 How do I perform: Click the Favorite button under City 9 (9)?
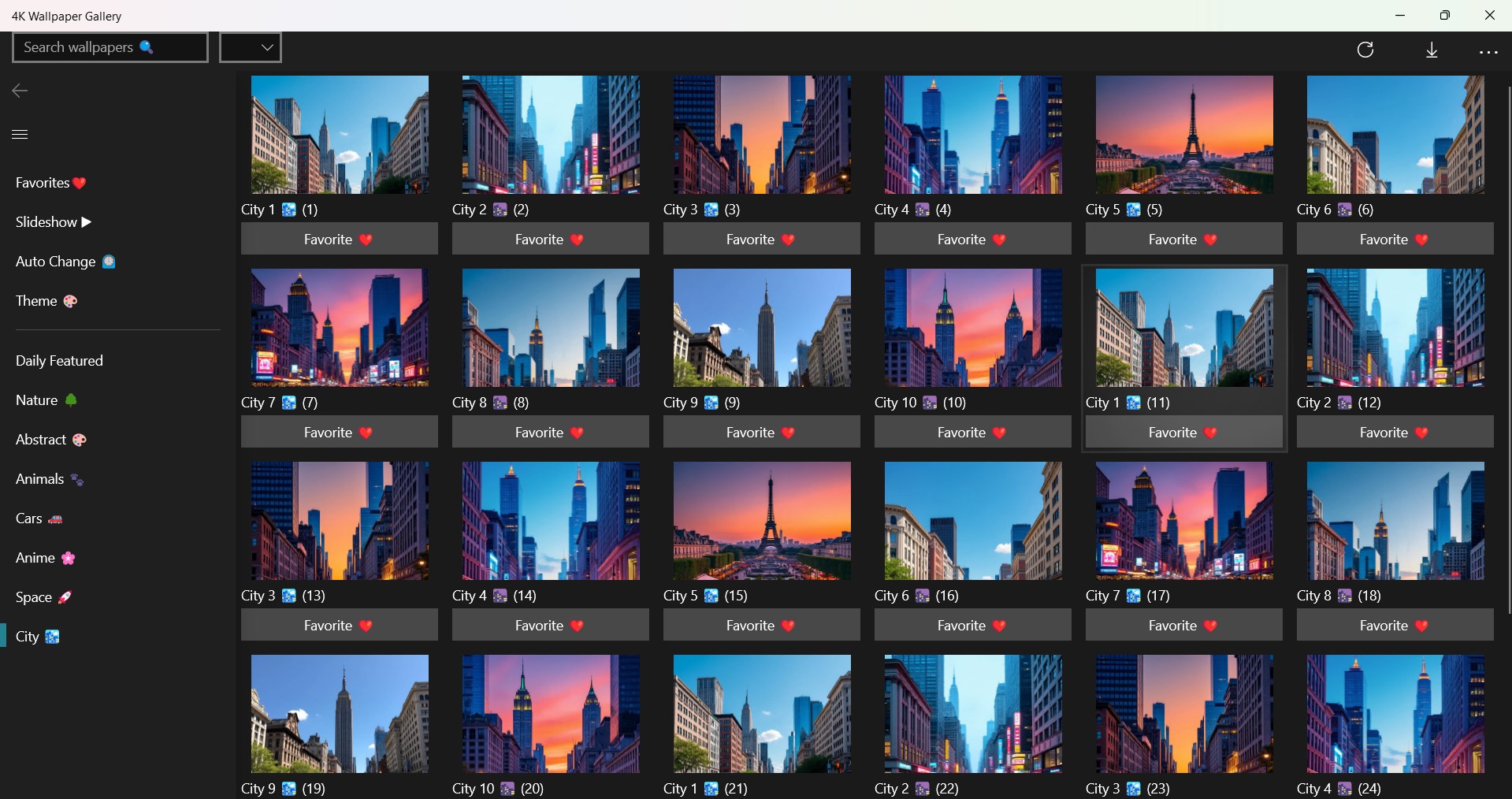[762, 433]
